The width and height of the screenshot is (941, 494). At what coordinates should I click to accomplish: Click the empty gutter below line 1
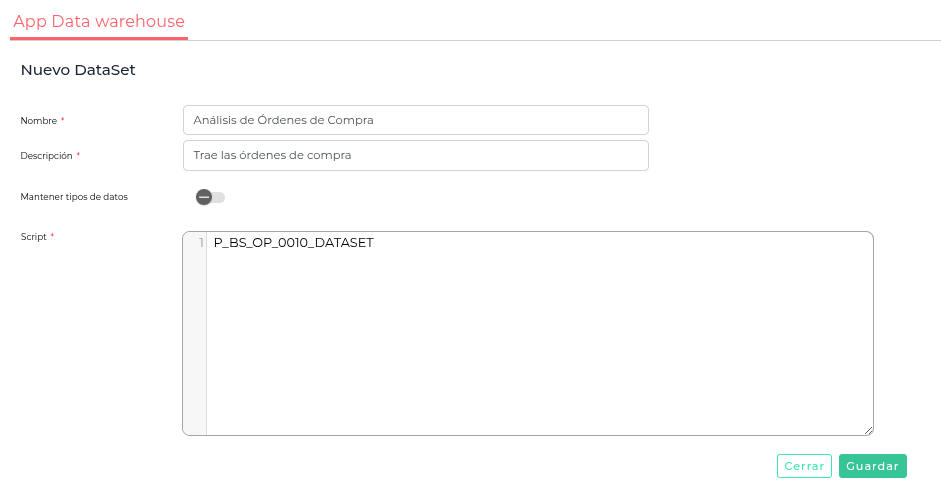click(195, 340)
